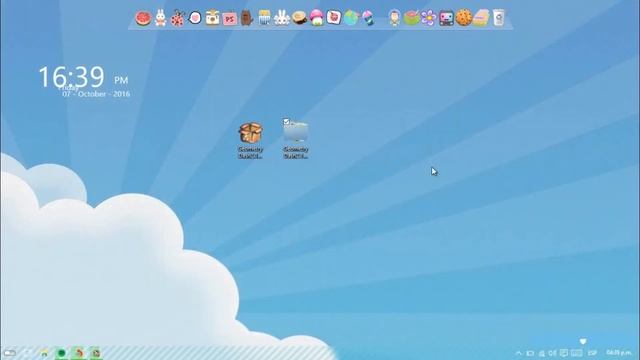Expand hidden system tray icons chevron

click(518, 353)
